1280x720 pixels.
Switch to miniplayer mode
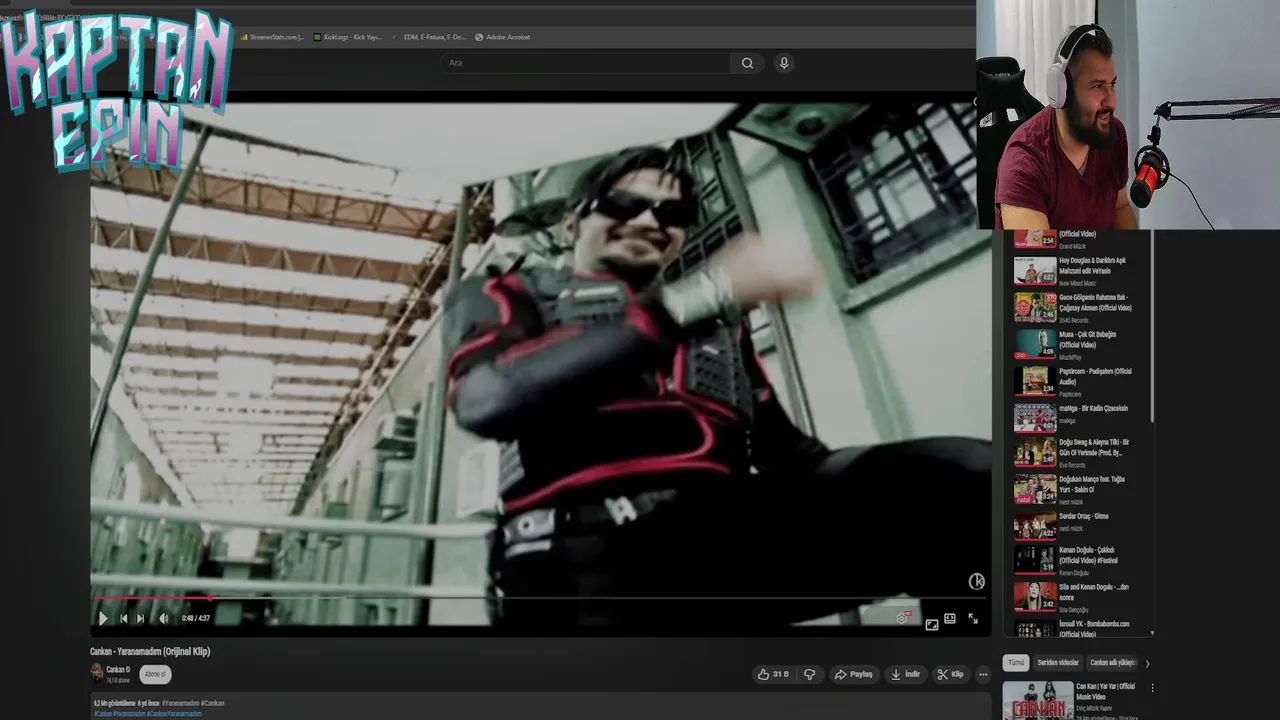(x=932, y=624)
